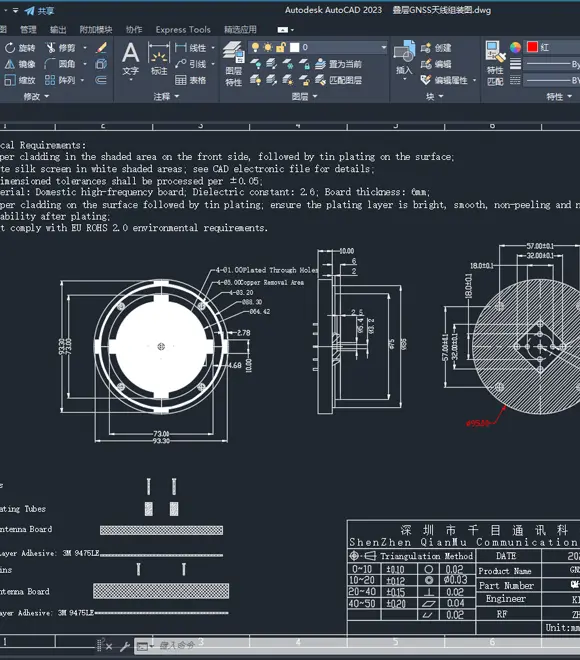The image size is (580, 660).
Task: Click Thaw All Layers icon
Action: (288, 80)
